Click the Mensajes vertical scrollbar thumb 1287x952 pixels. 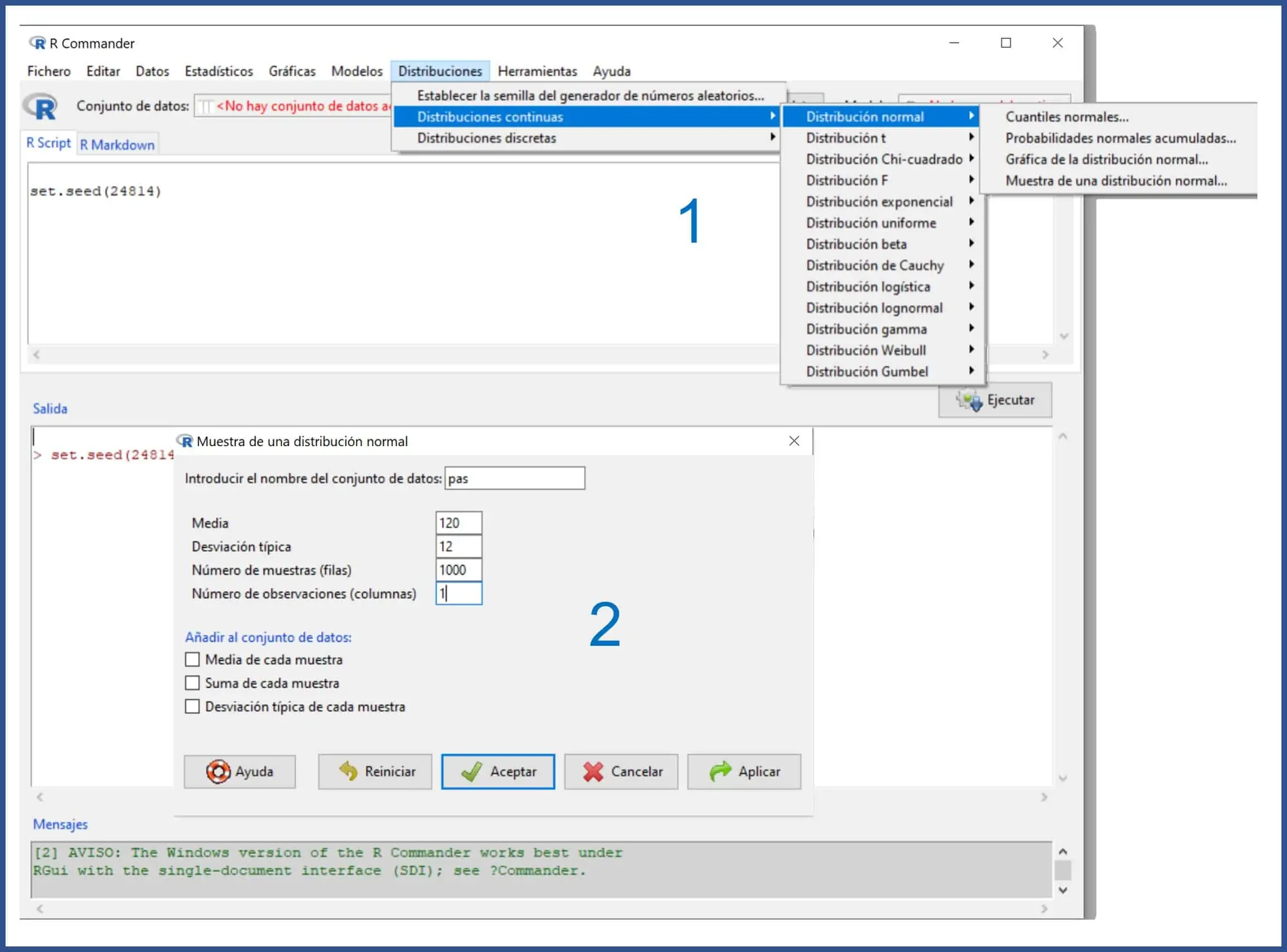pos(1063,869)
